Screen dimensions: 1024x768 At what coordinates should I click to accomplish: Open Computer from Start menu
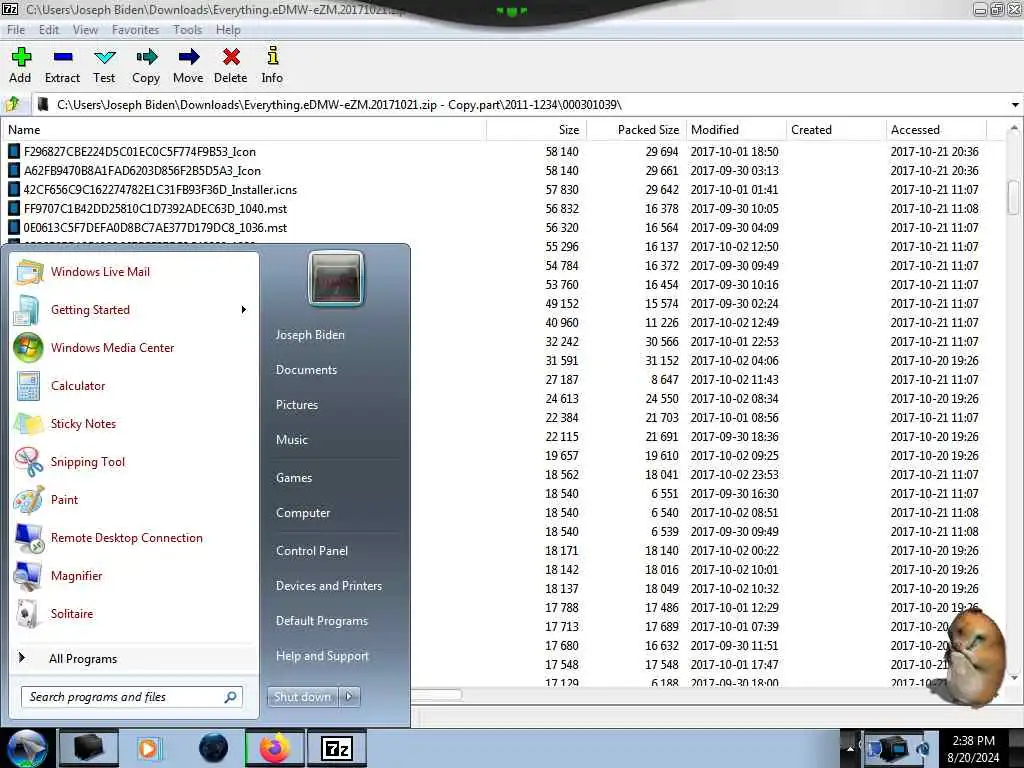(303, 513)
